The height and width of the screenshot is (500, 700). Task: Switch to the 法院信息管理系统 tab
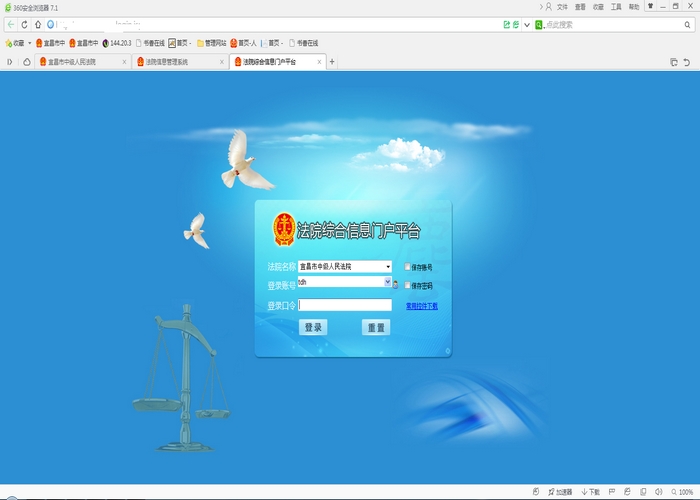click(x=180, y=62)
